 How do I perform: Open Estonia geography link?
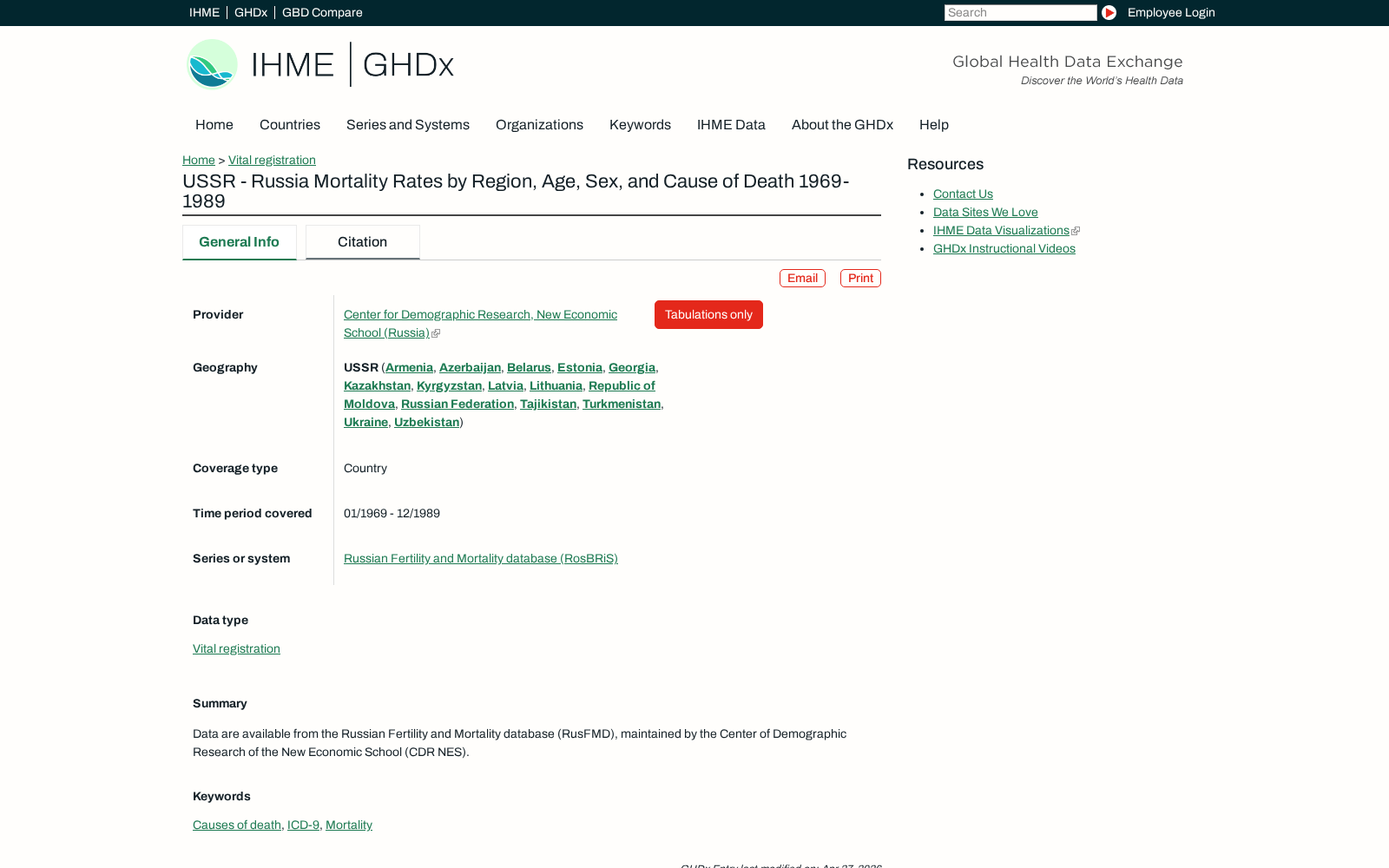[580, 367]
